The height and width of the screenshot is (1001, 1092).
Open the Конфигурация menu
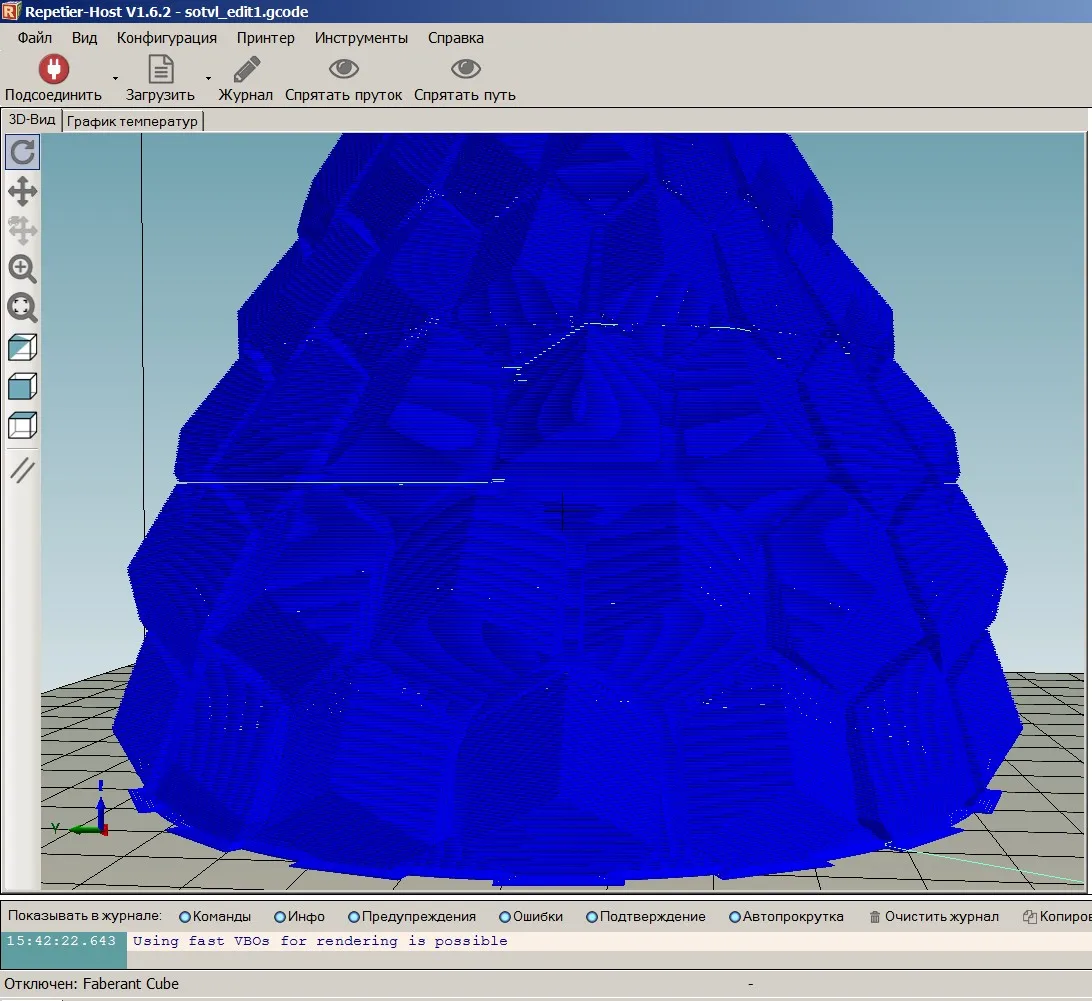pos(166,38)
